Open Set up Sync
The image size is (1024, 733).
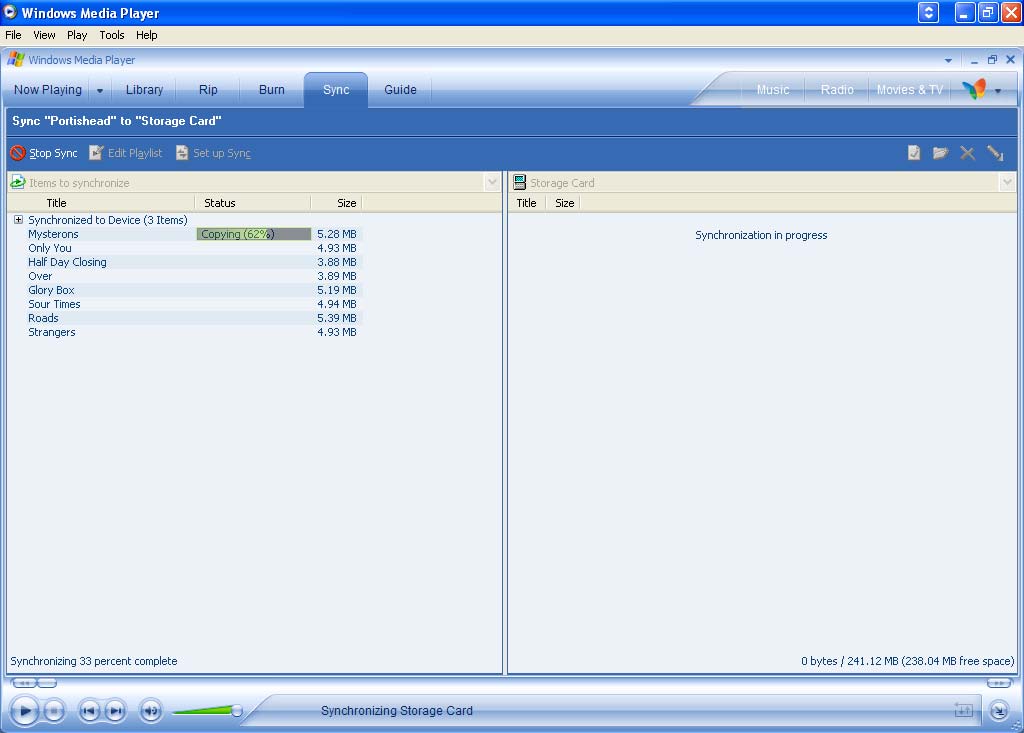point(213,153)
